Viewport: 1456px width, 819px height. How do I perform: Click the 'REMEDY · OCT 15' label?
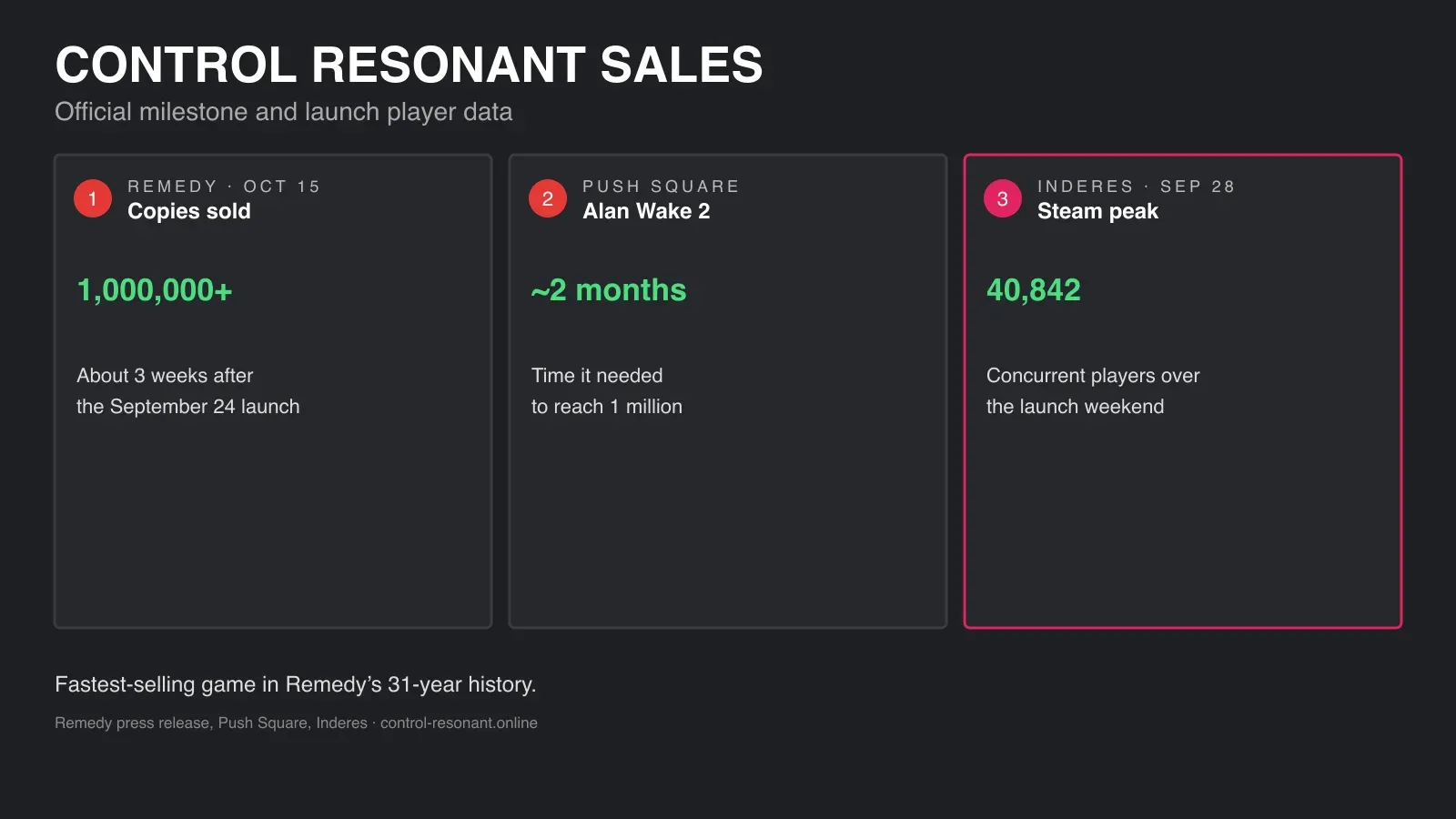224,187
